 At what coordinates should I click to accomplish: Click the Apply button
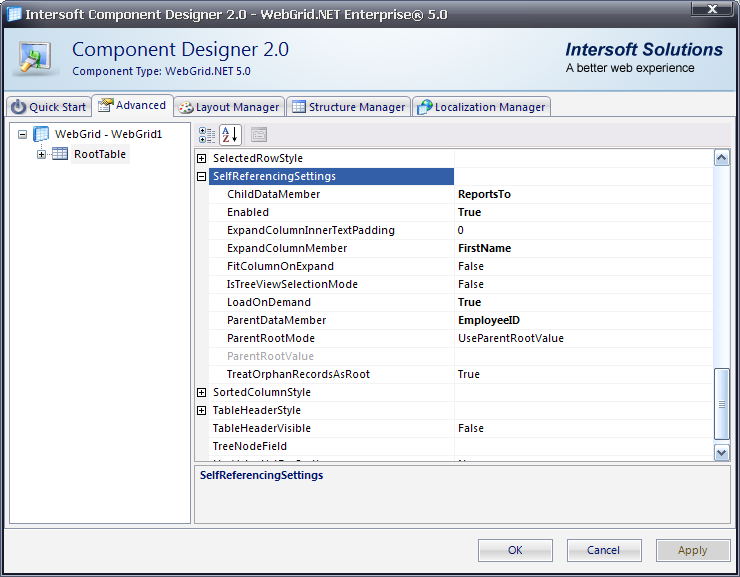(x=692, y=550)
